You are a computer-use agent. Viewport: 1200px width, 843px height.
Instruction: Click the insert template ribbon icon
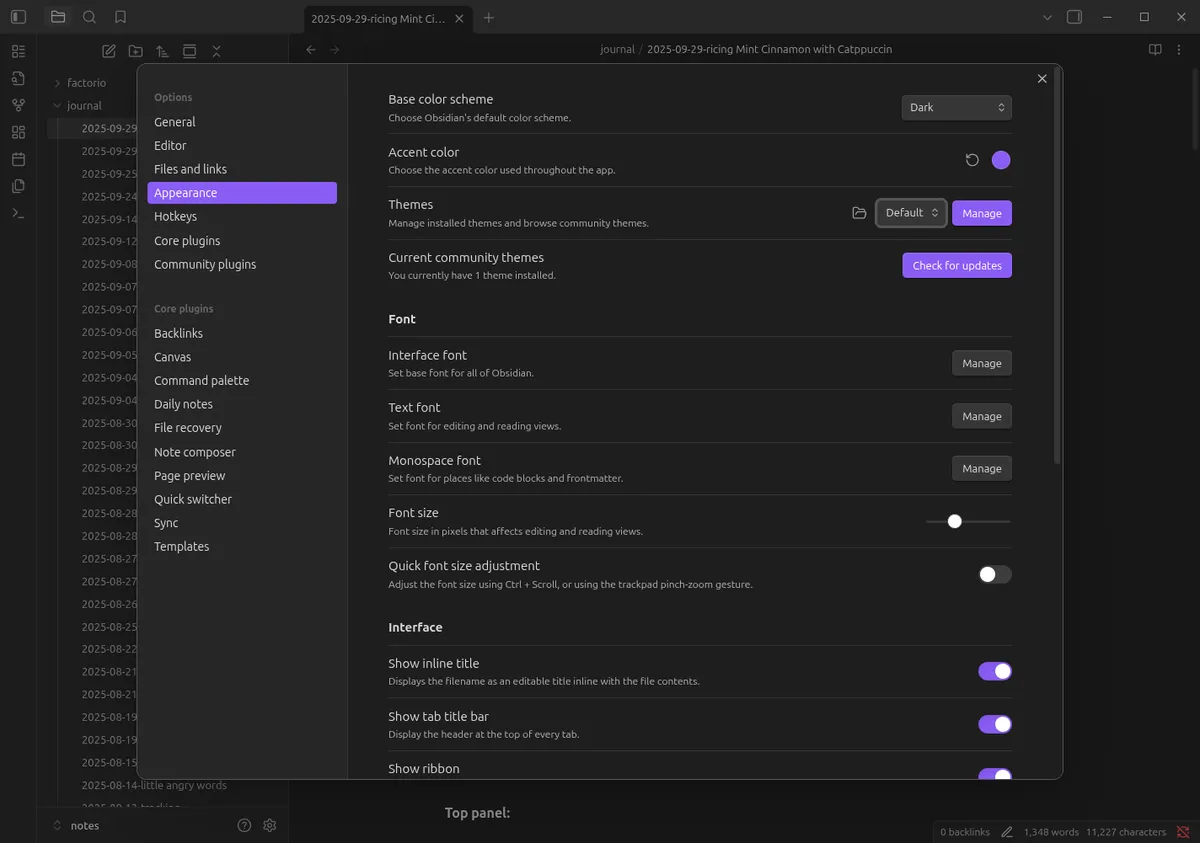tap(18, 186)
